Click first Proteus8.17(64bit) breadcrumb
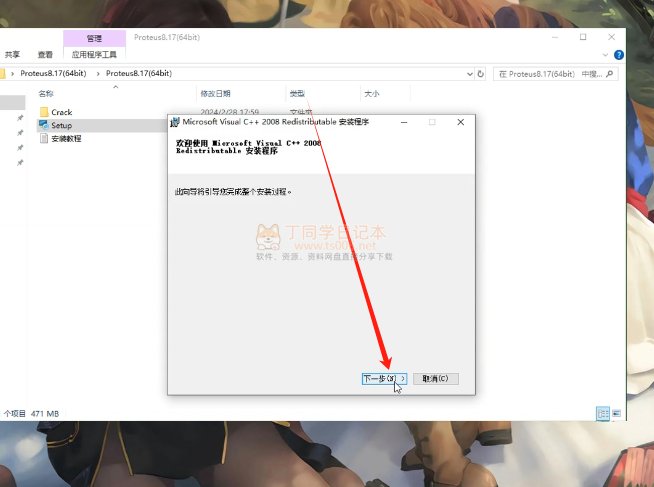Image resolution: width=654 pixels, height=487 pixels. pos(53,73)
